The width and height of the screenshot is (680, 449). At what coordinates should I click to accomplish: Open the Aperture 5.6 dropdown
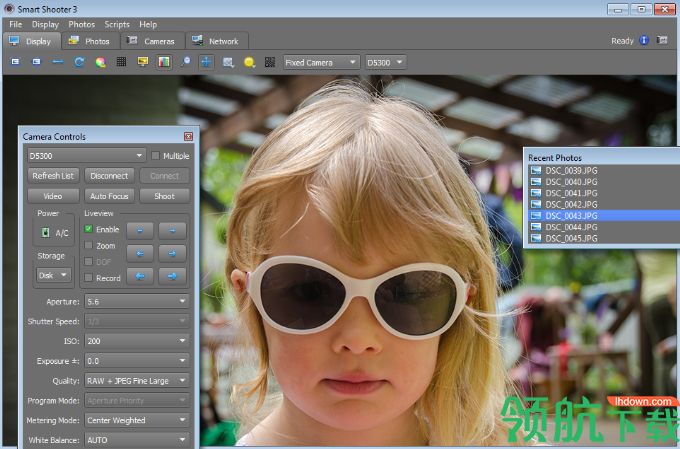[137, 302]
